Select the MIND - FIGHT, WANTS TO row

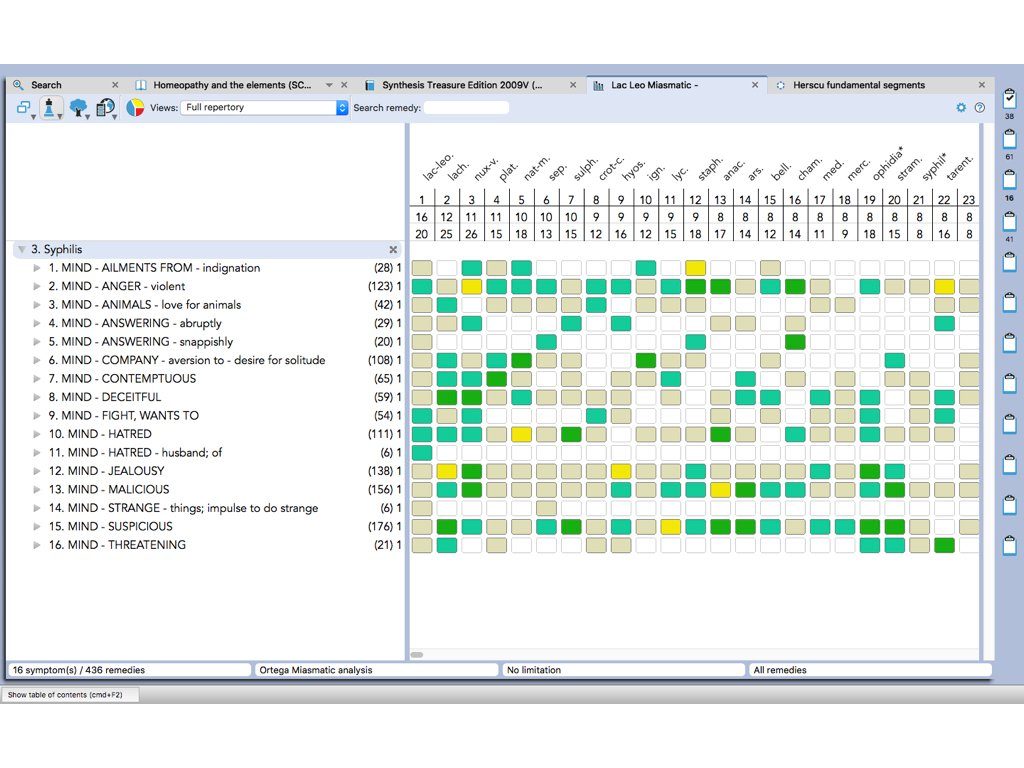coord(207,415)
